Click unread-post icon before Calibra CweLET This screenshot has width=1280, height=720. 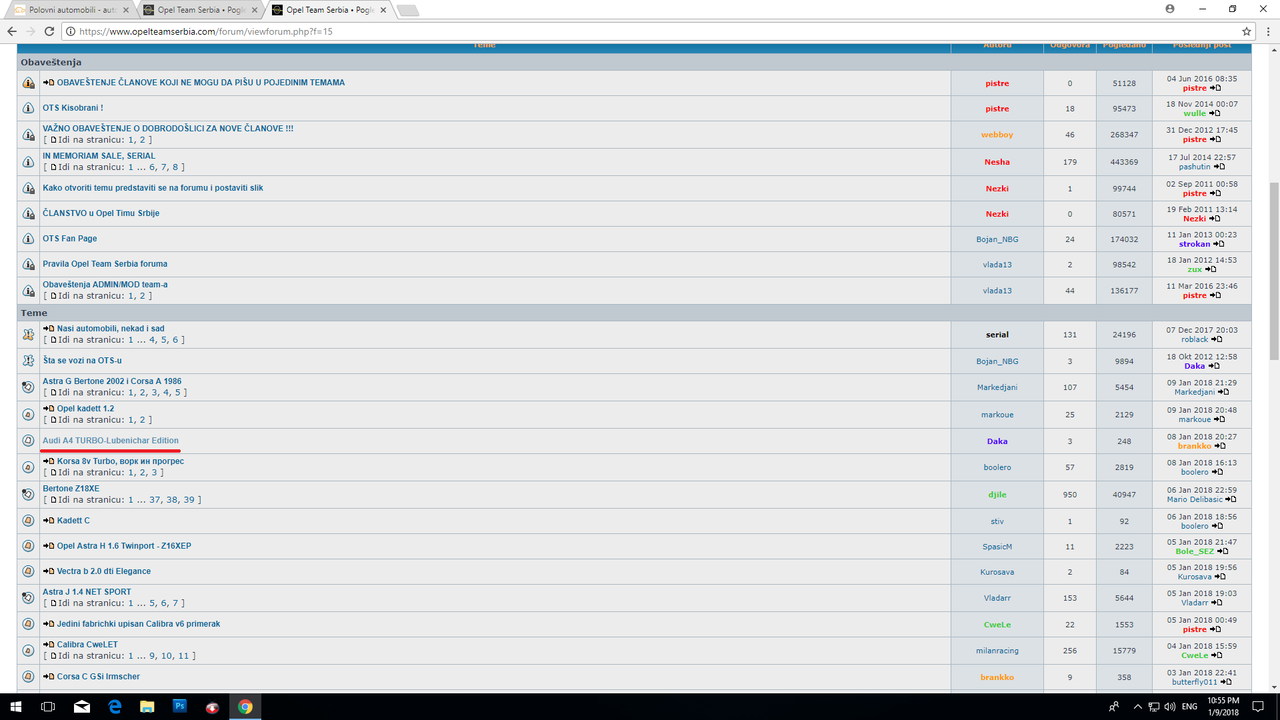(x=48, y=645)
